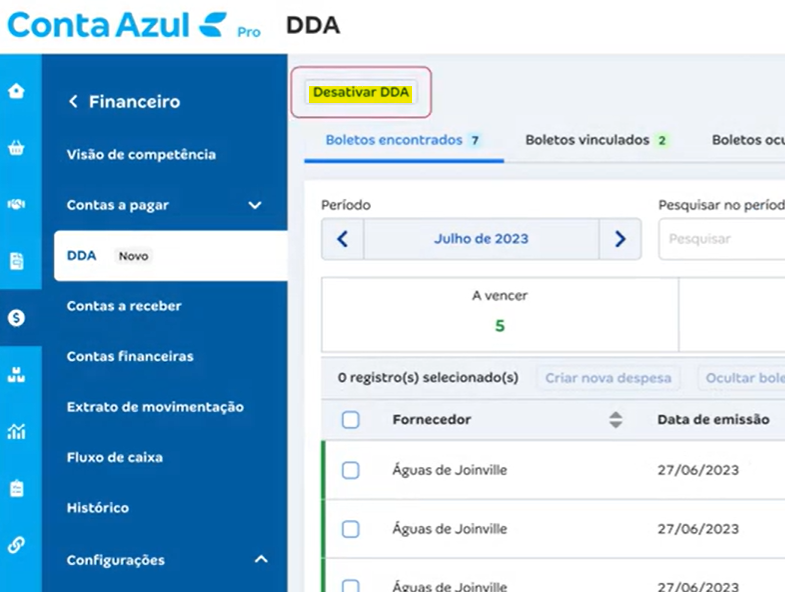
Task: Click the Pro plan label by the logo
Action: (x=249, y=33)
